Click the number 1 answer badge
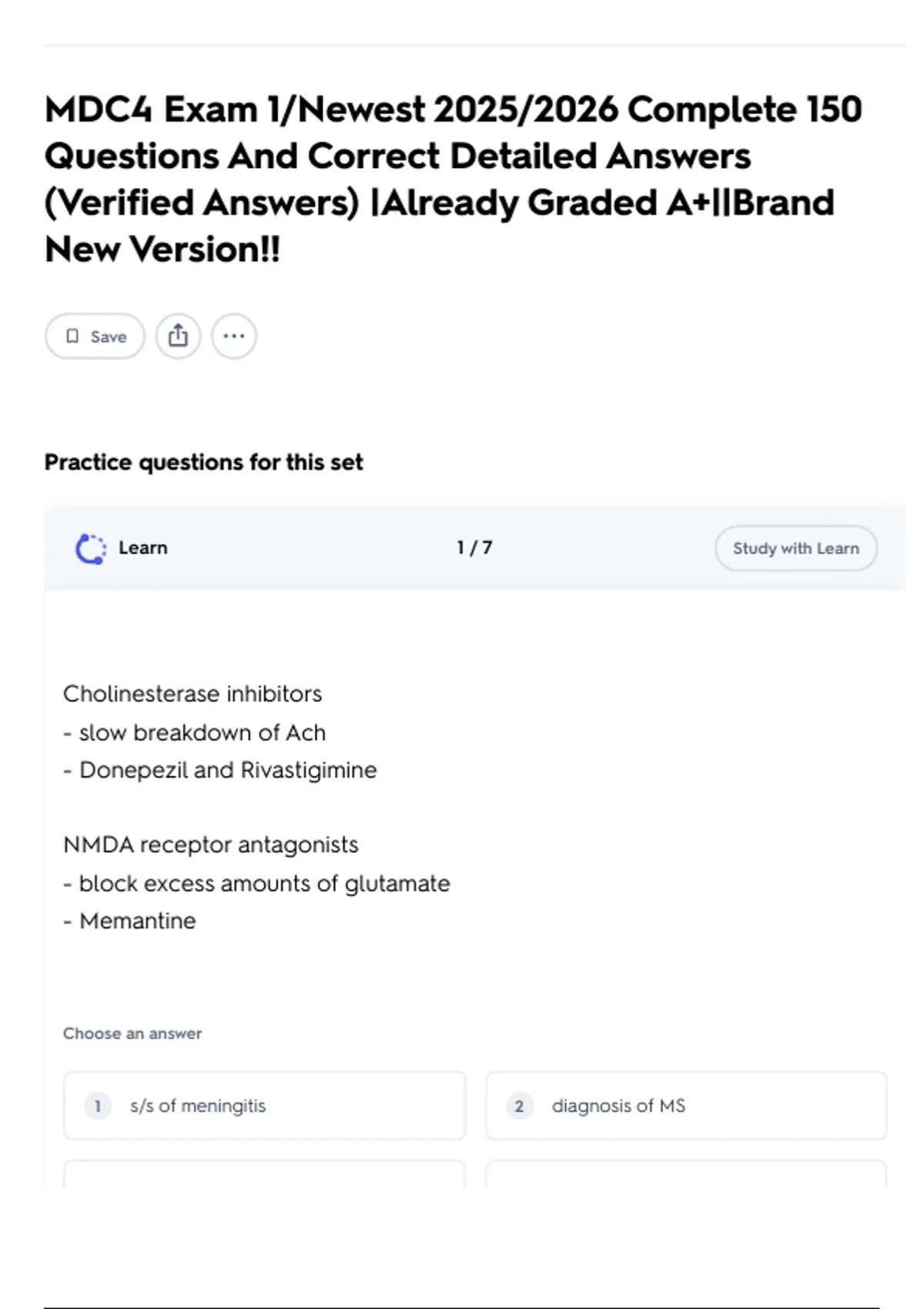The image size is (924, 1309). (x=98, y=1106)
